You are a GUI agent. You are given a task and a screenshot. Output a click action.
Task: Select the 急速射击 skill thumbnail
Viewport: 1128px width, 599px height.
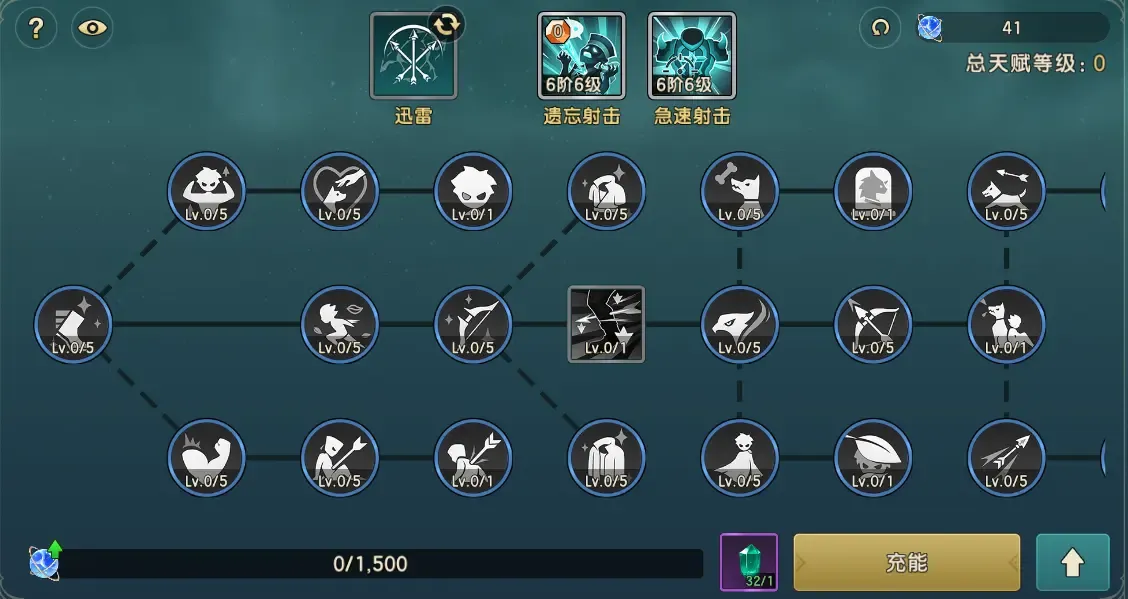pyautogui.click(x=692, y=55)
